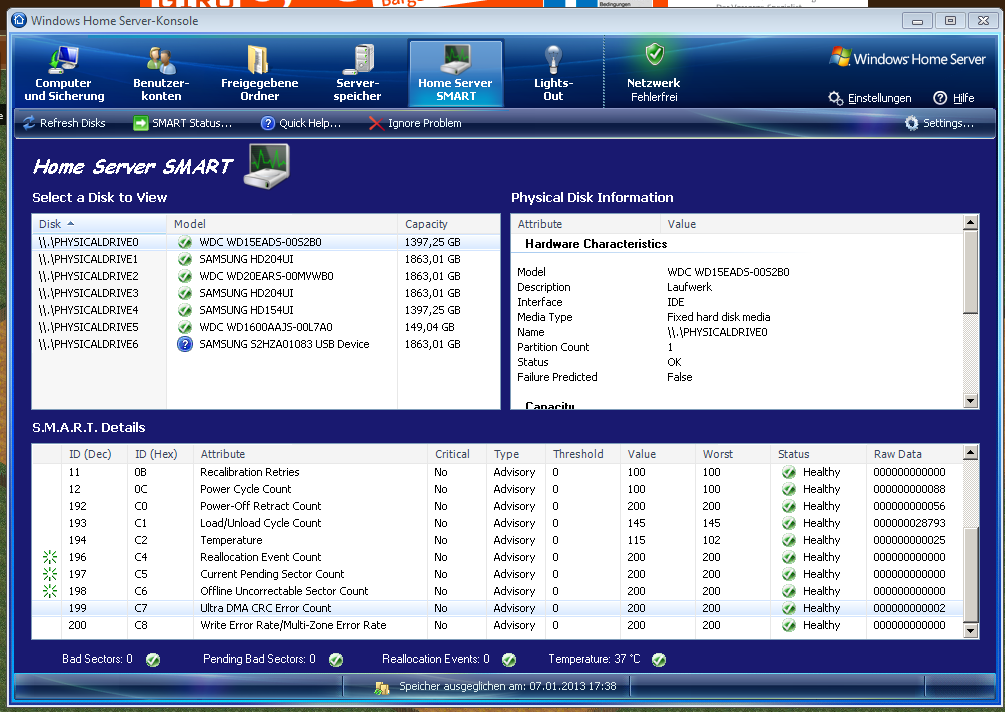Viewport: 1005px width, 712px height.
Task: Open the Hilfe link
Action: point(954,98)
